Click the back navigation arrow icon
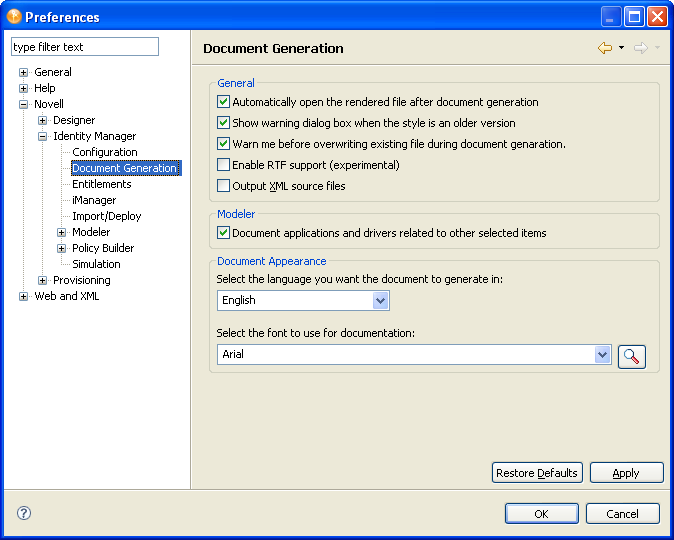 coord(604,48)
